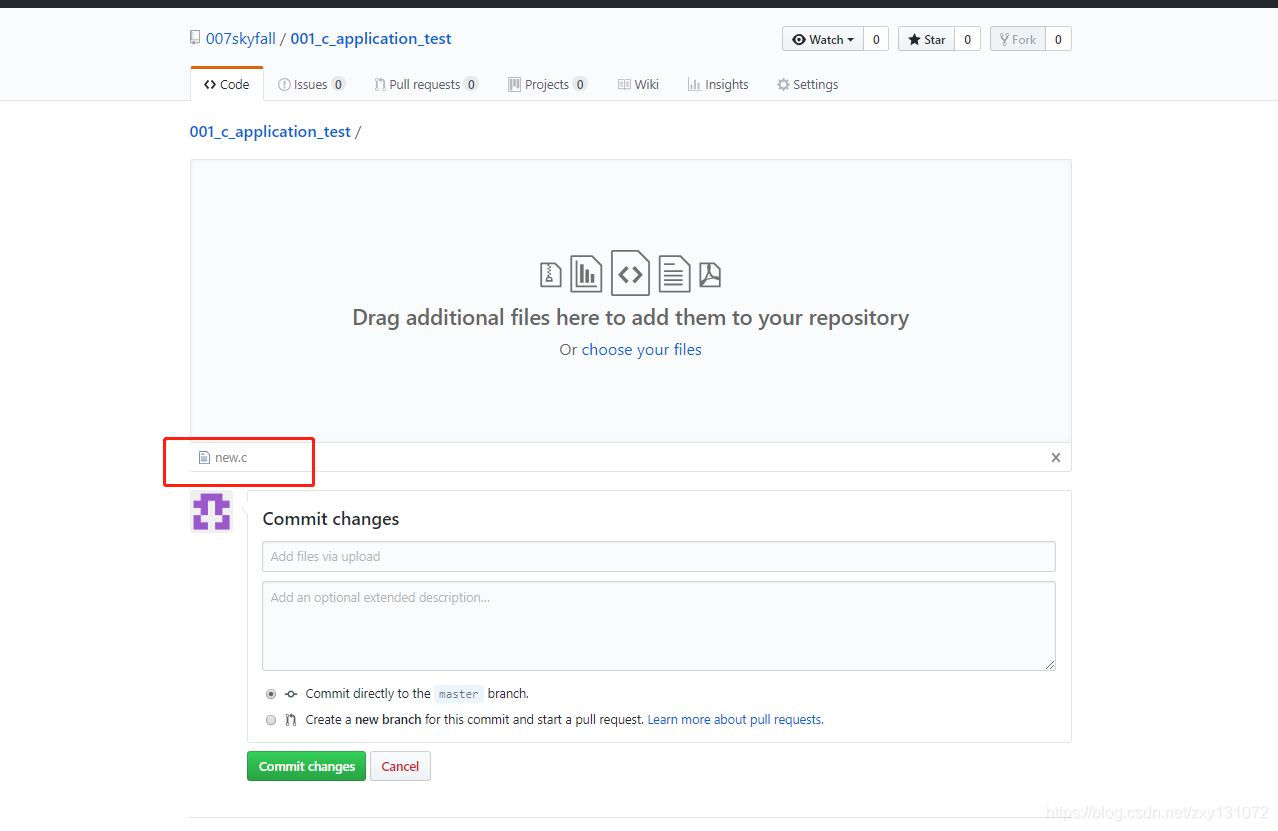Viewport: 1278px width, 831px height.
Task: Click the pull request icon on Pull requests tab
Action: pyautogui.click(x=380, y=84)
